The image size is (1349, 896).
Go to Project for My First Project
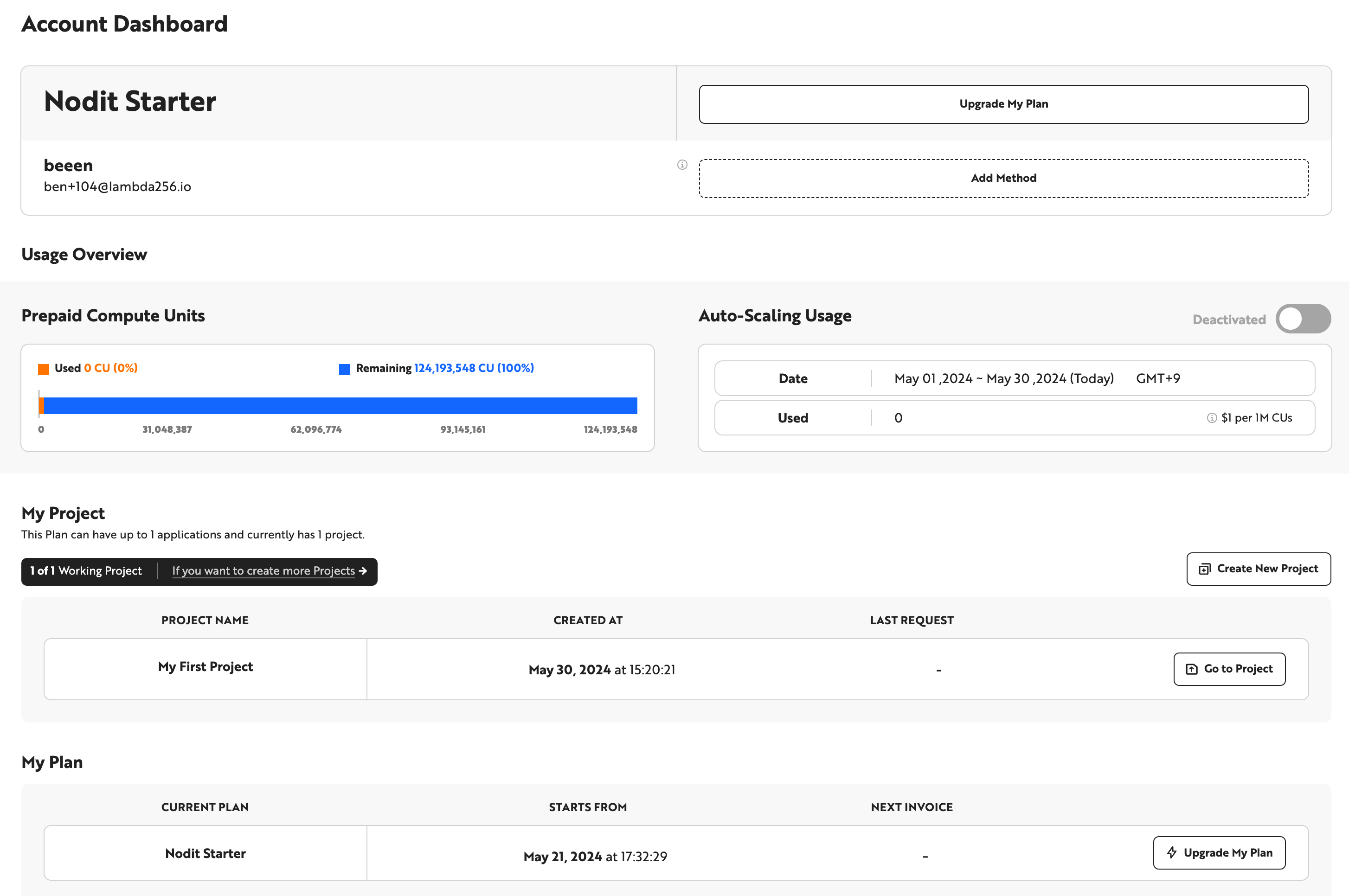click(x=1229, y=669)
